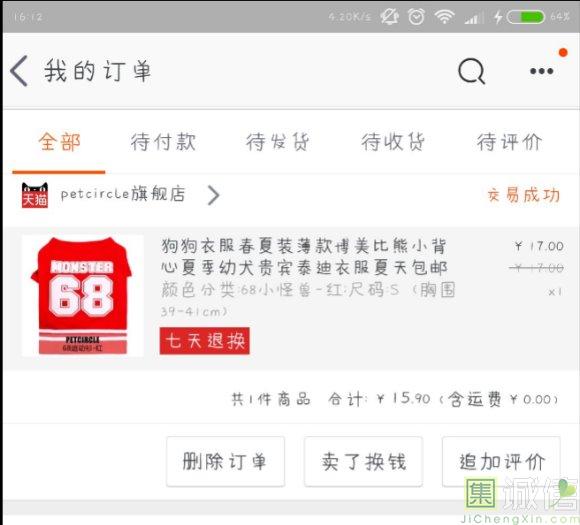Screen dimensions: 580x525
Task: Switch to 待付款 tab
Action: pos(163,142)
